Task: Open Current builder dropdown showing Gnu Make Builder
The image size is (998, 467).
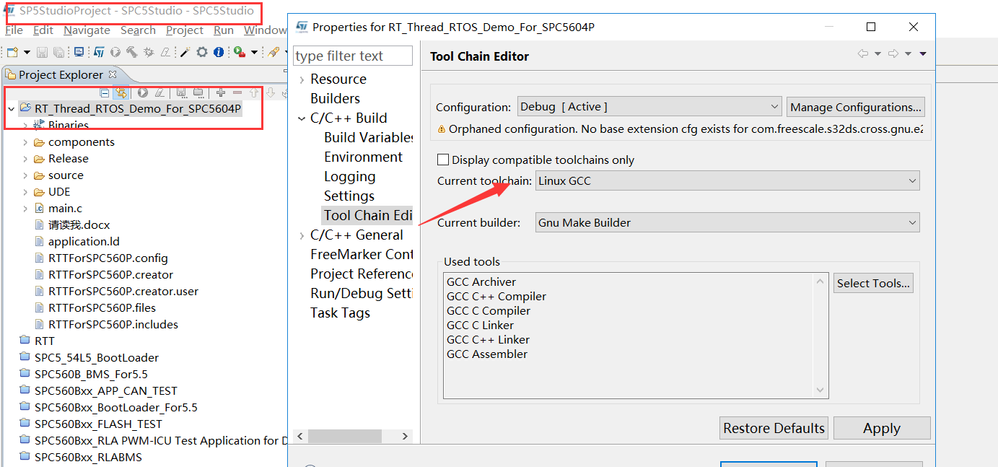Action: pyautogui.click(x=727, y=223)
